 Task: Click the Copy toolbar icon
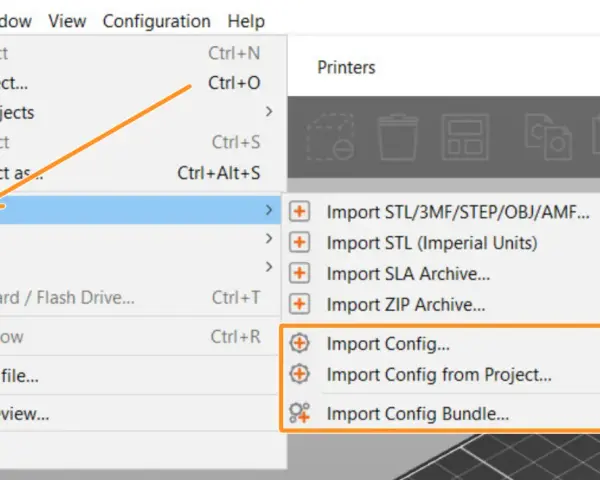pos(548,137)
